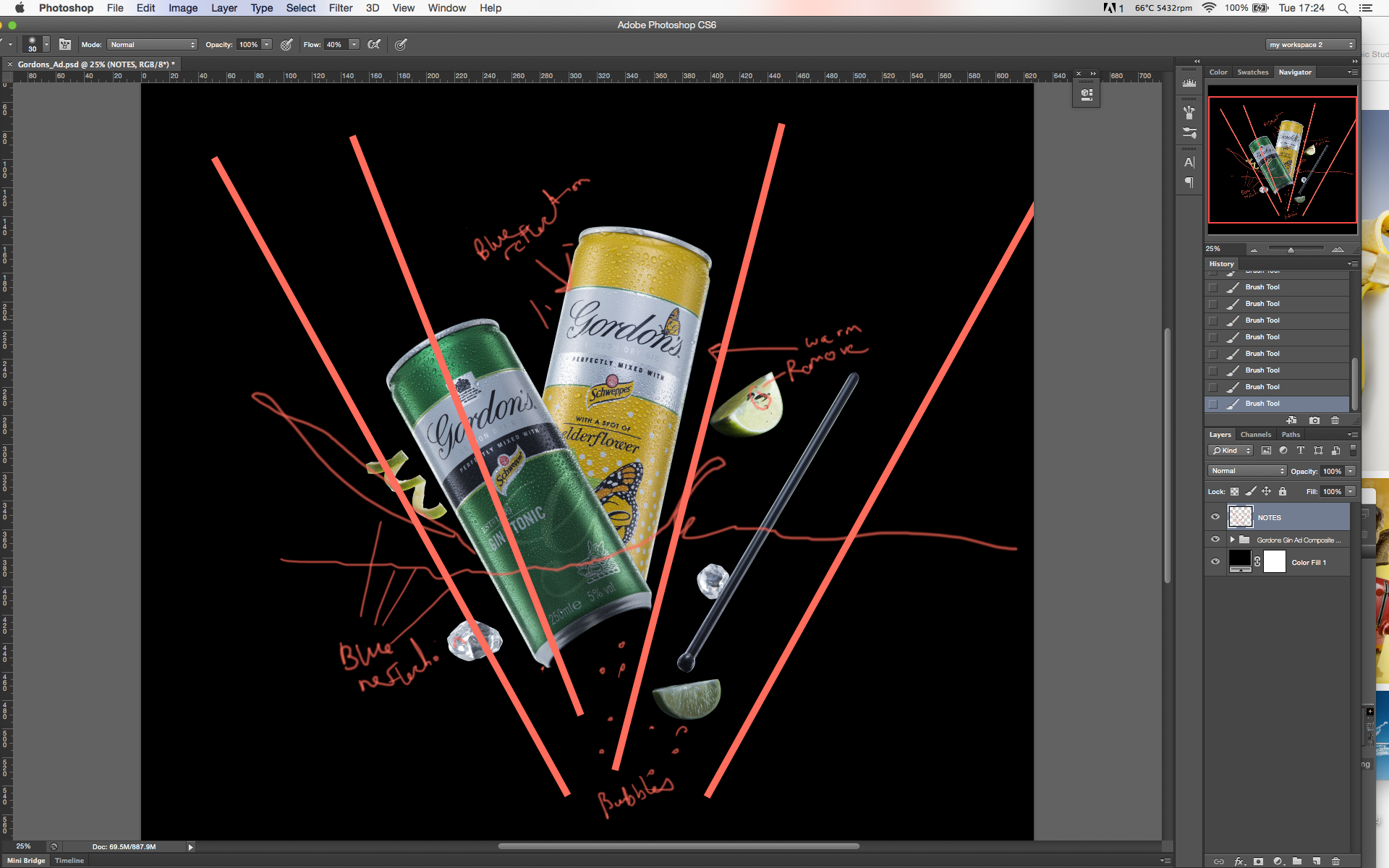The height and width of the screenshot is (868, 1389).
Task: Click the link layers icon at Layers bottom
Action: click(x=1219, y=861)
